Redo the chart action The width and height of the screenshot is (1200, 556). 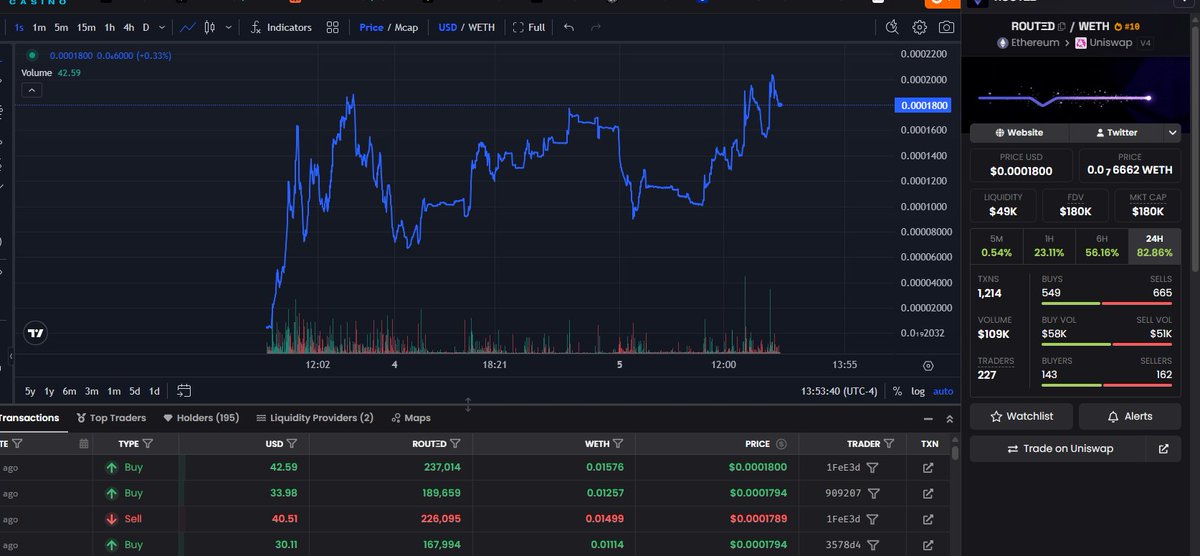point(598,27)
